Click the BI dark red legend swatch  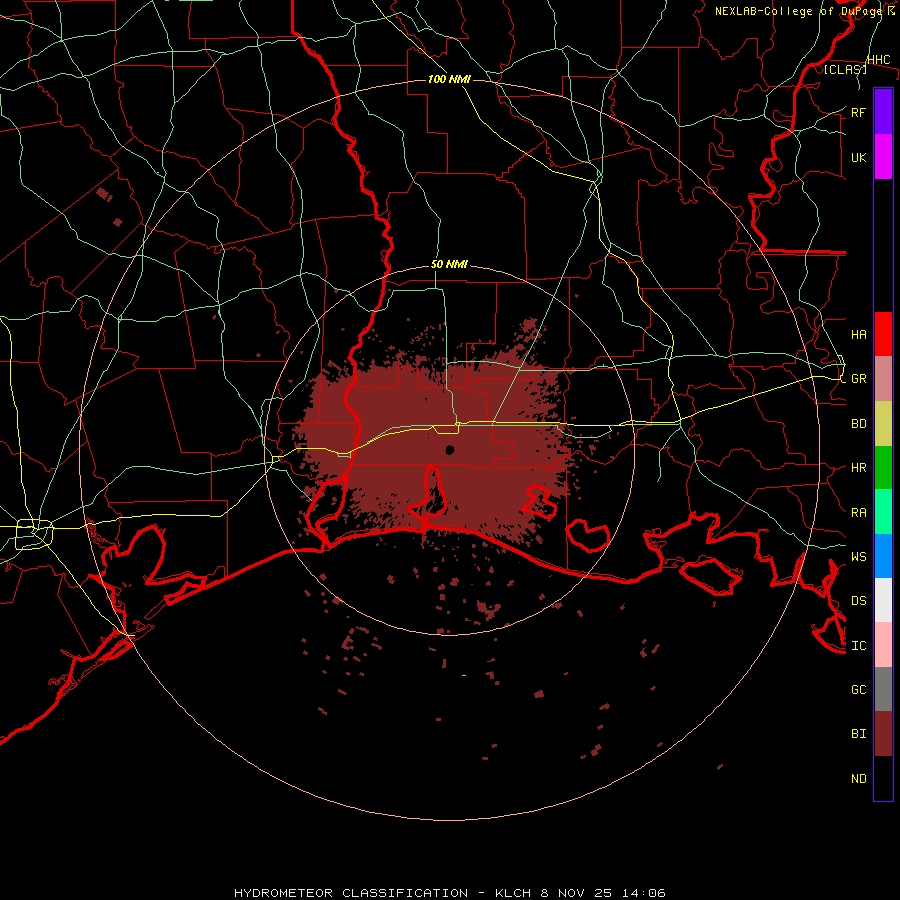[883, 734]
